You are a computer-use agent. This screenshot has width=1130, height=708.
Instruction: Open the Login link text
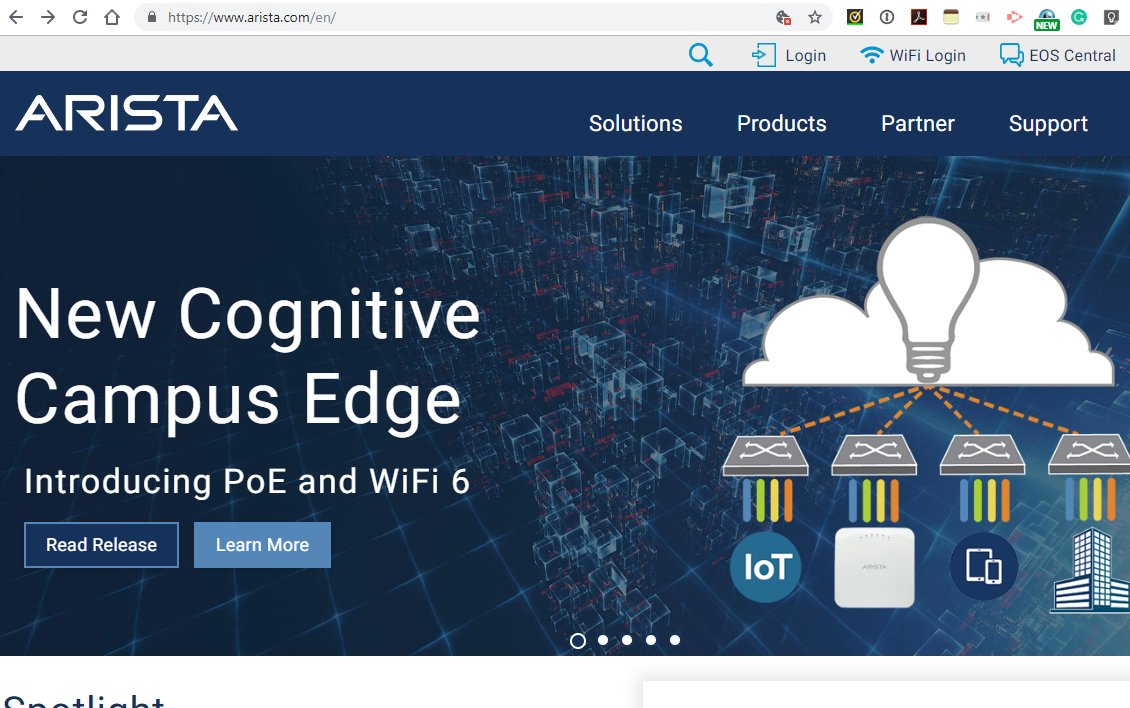point(806,56)
